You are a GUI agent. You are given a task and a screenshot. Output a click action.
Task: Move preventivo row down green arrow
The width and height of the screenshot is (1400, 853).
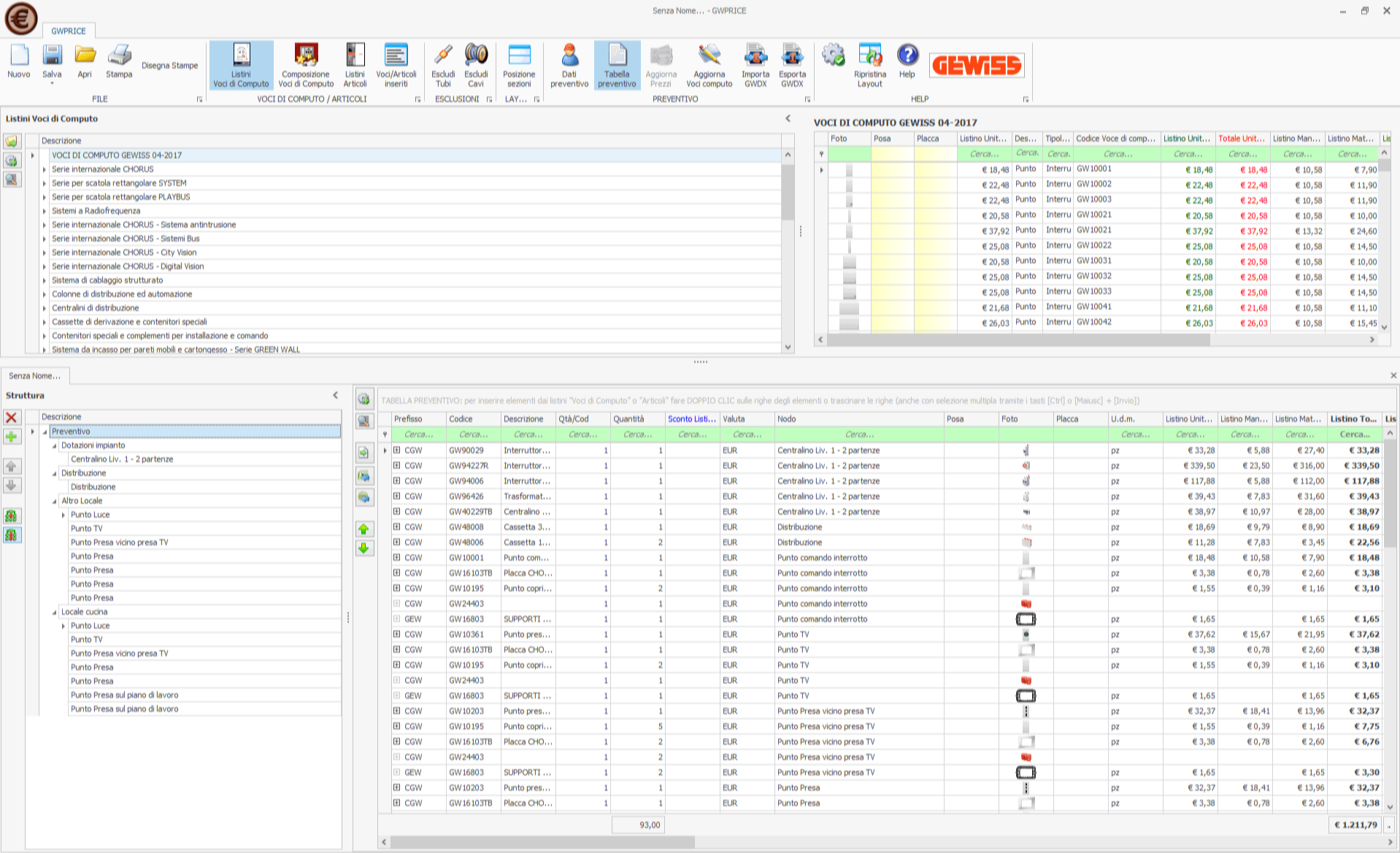click(x=364, y=548)
